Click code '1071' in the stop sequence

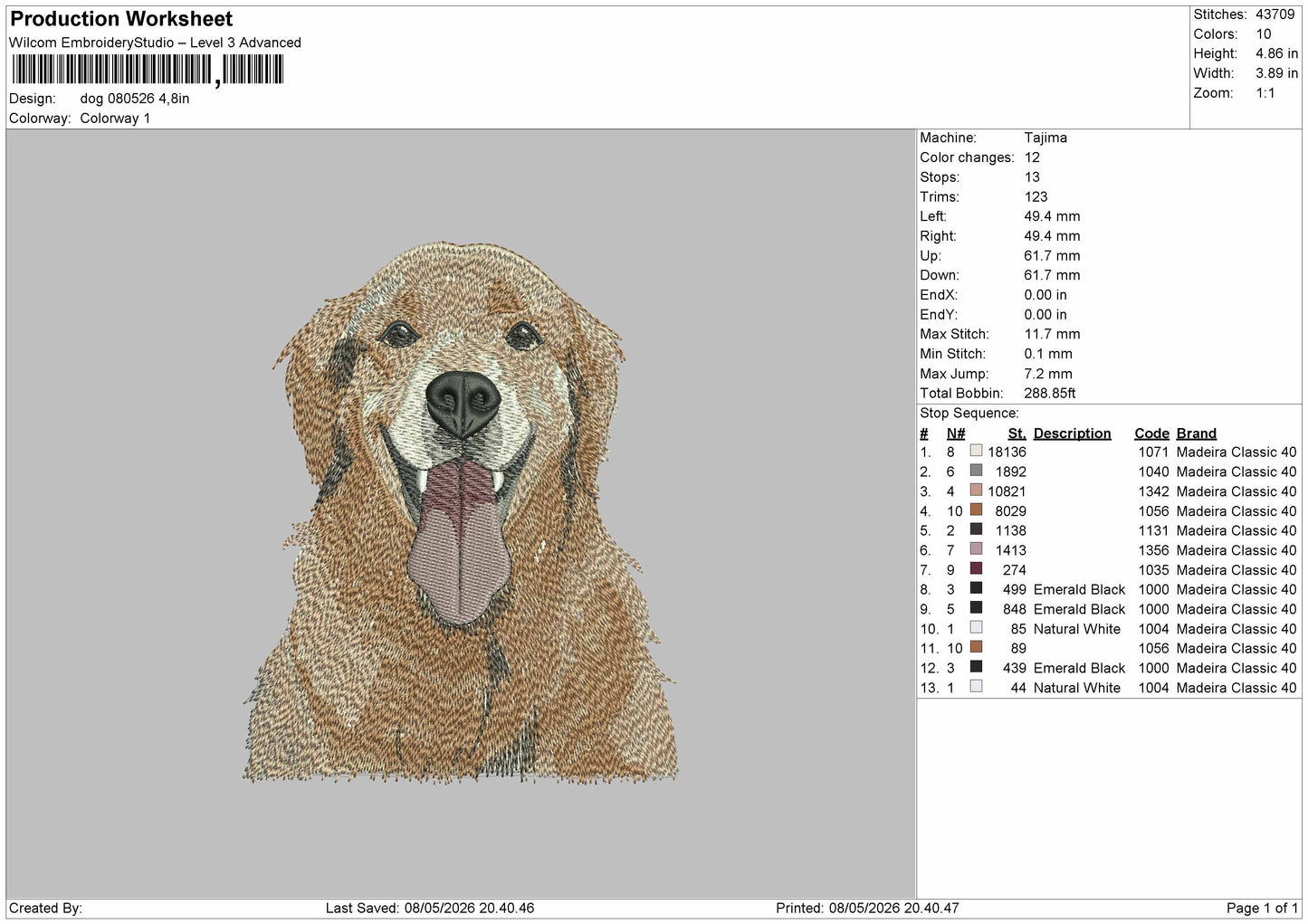pos(1153,452)
